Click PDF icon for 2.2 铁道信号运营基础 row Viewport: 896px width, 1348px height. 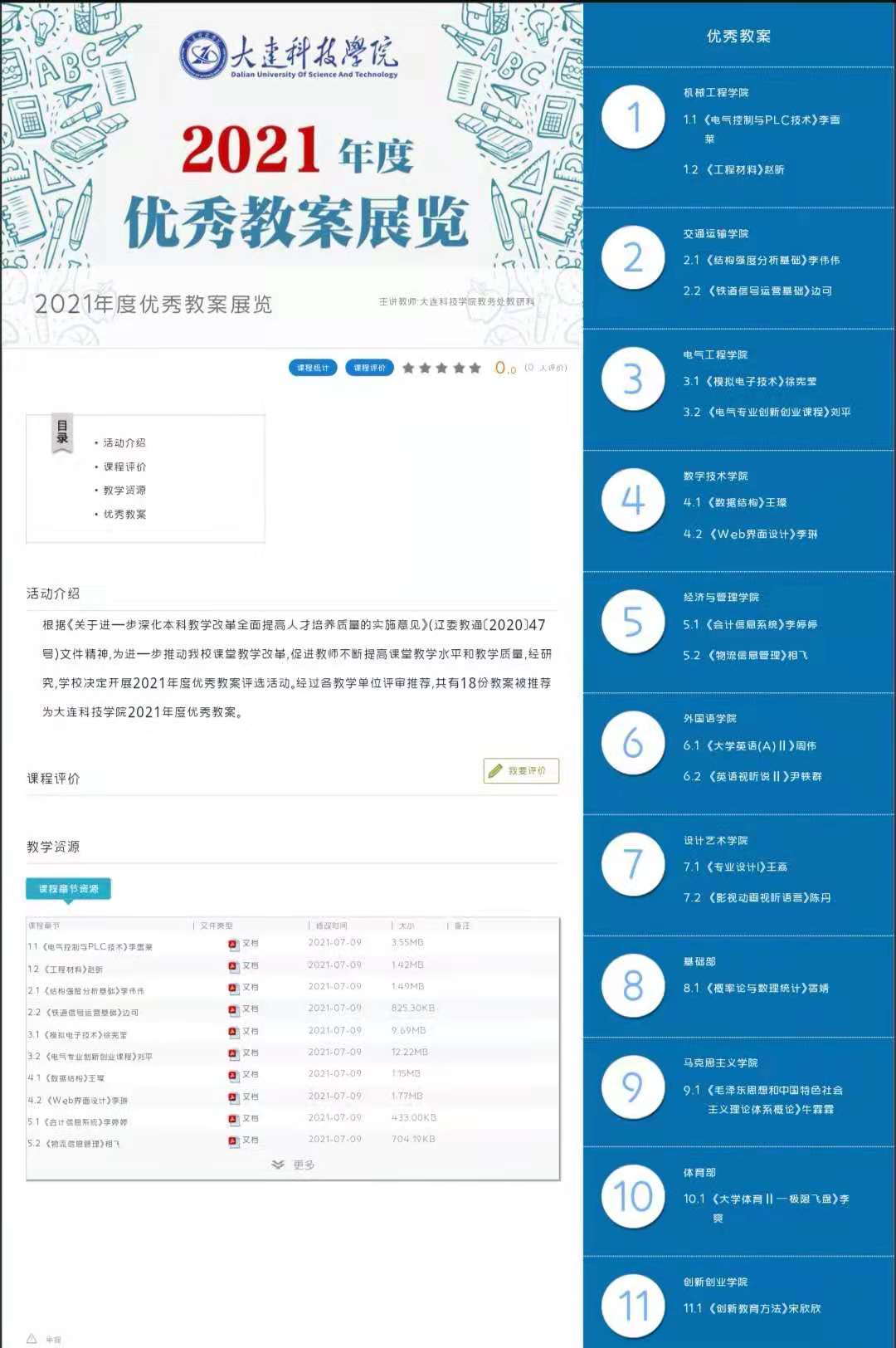click(x=233, y=1010)
